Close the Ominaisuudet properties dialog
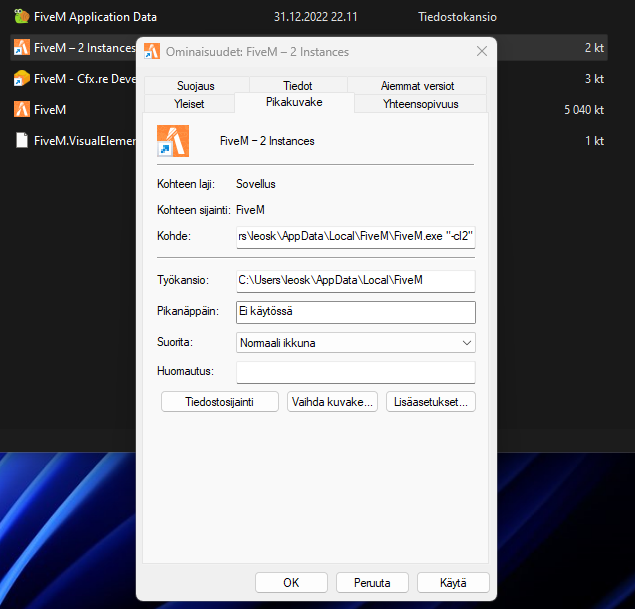 (x=481, y=51)
